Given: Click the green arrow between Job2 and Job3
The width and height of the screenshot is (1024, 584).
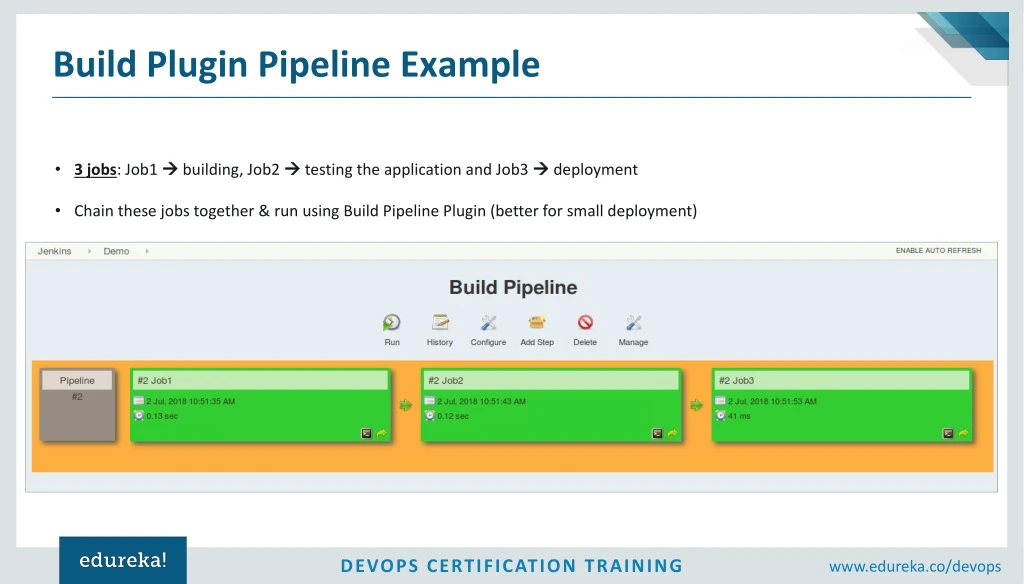Looking at the screenshot, I should [x=696, y=405].
